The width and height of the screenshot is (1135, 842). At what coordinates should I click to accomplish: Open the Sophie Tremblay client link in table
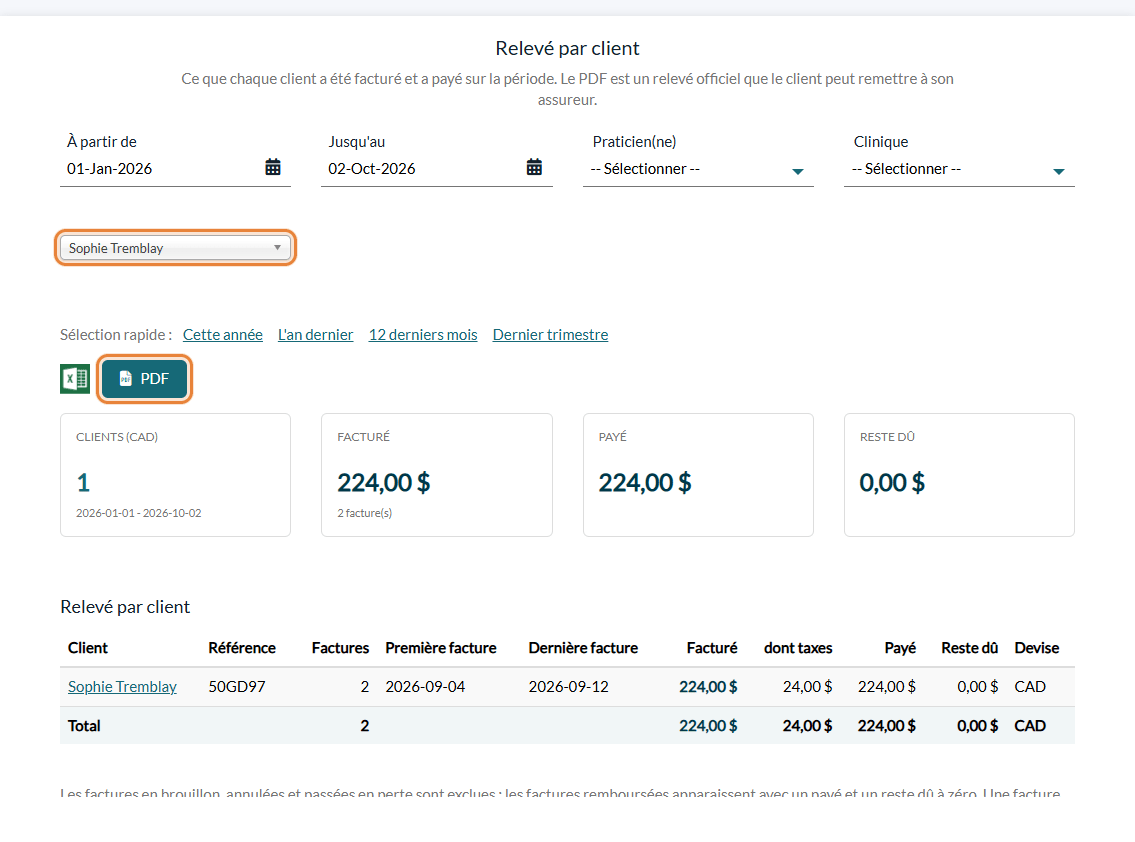(x=122, y=686)
